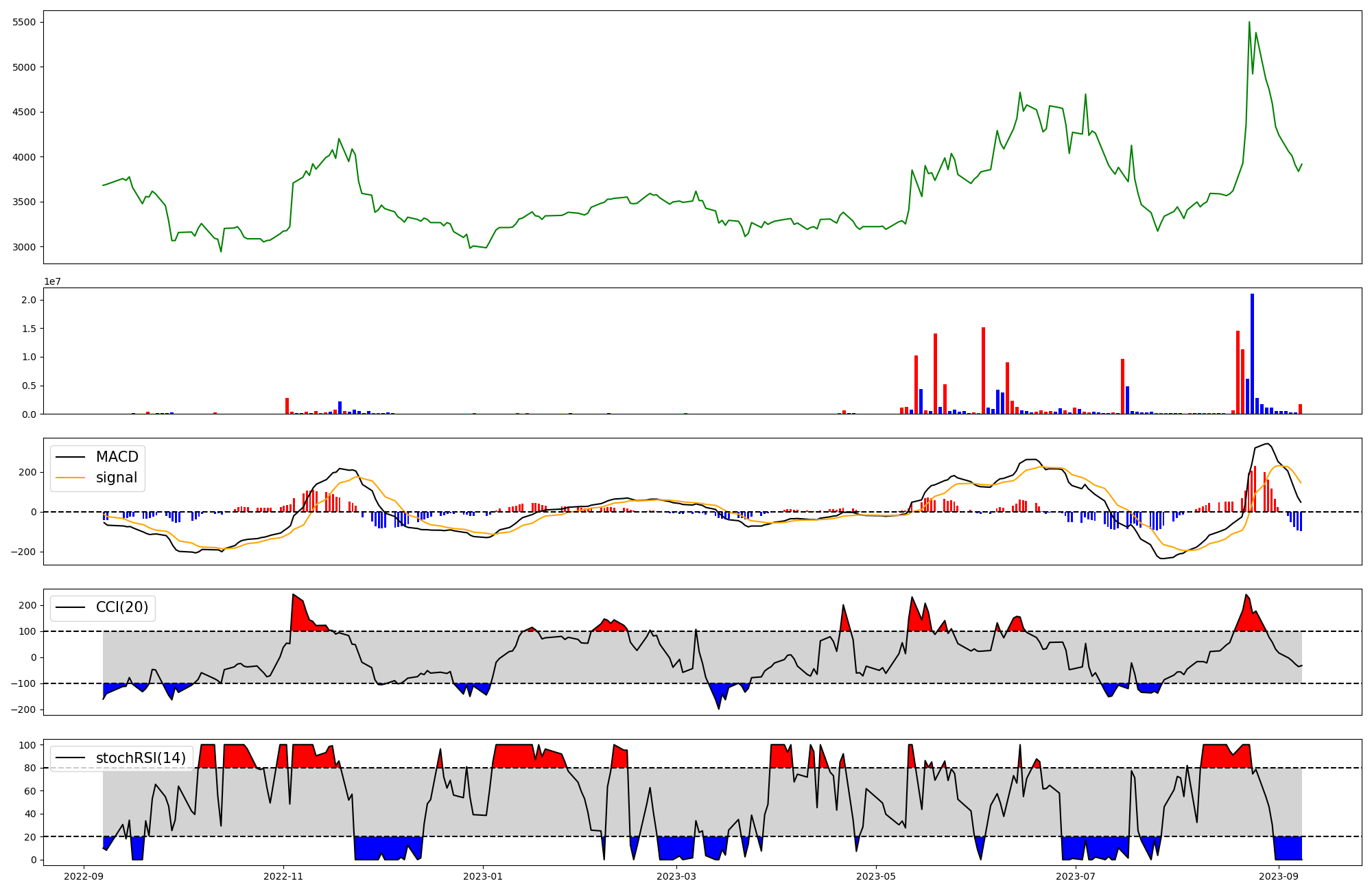Screen dimensions: 1372x892
Task: Click the 80 label on stochRSI axis
Action: [29, 768]
